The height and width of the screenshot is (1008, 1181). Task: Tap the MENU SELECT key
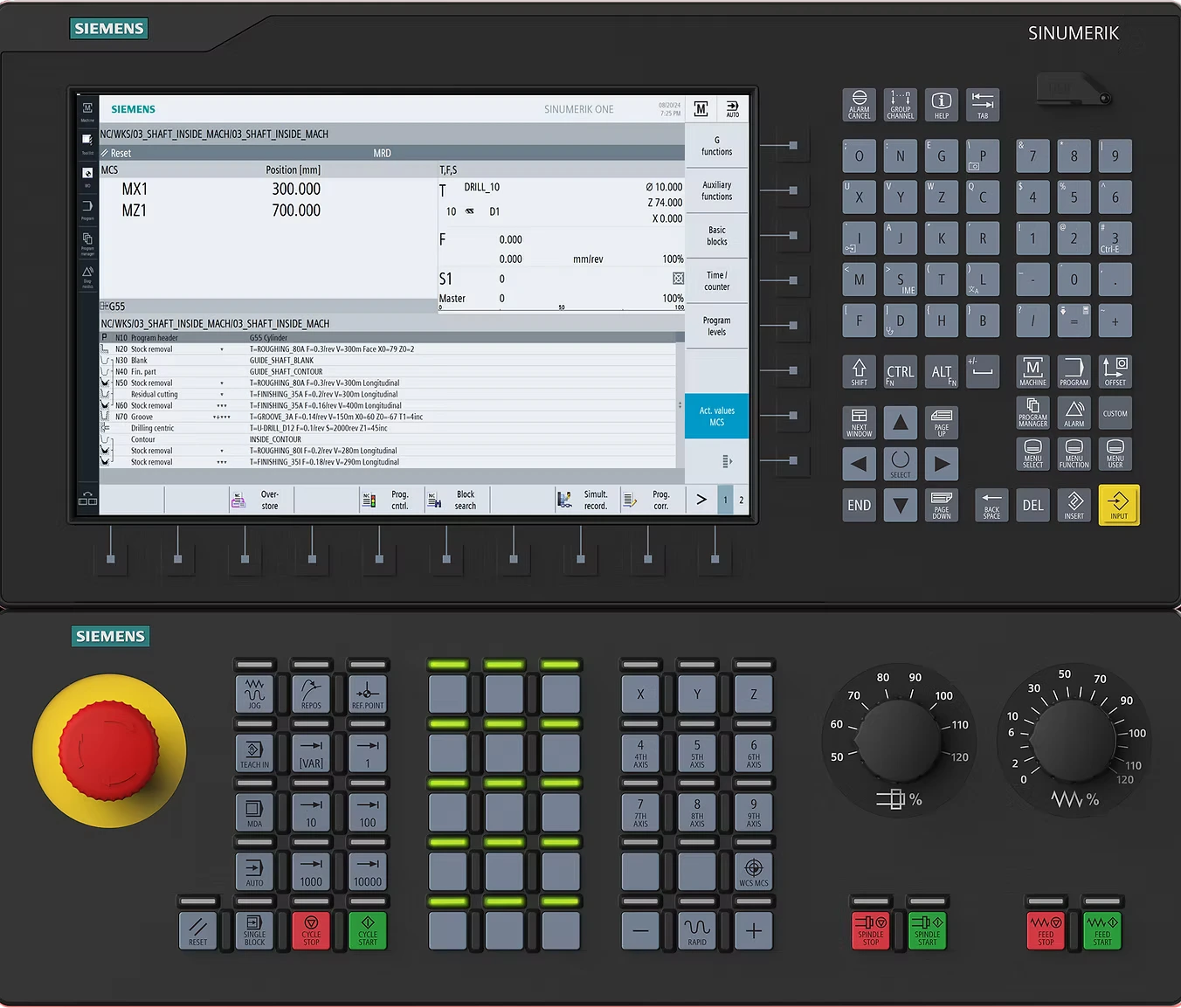coord(1033,454)
